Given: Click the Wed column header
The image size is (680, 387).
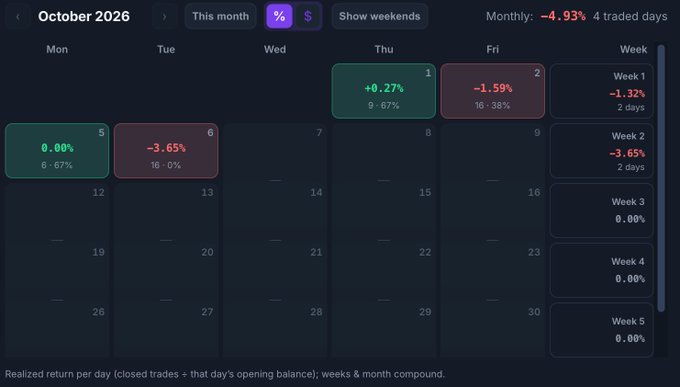Looking at the screenshot, I should pos(275,49).
